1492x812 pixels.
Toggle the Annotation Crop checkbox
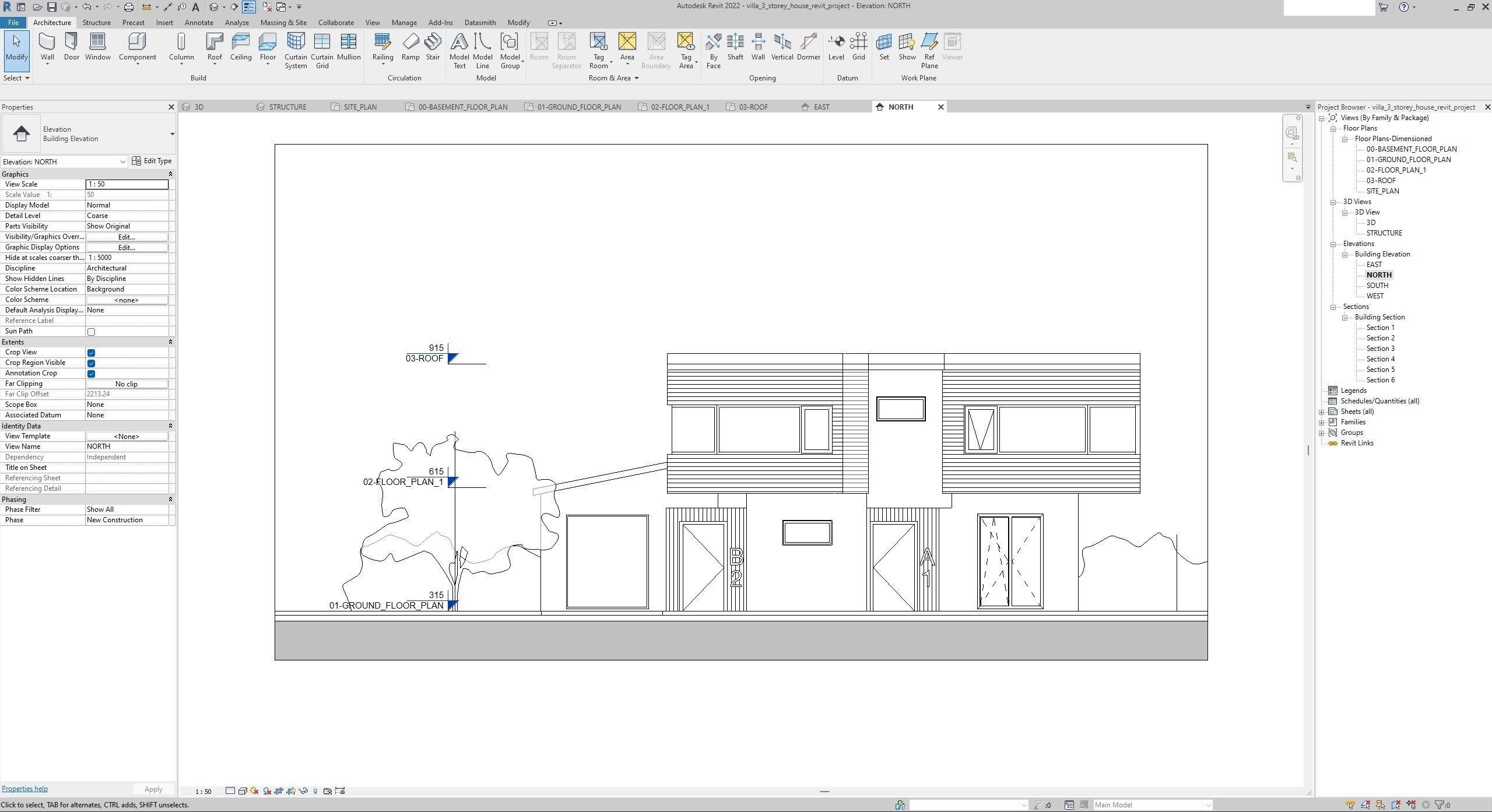[91, 374]
